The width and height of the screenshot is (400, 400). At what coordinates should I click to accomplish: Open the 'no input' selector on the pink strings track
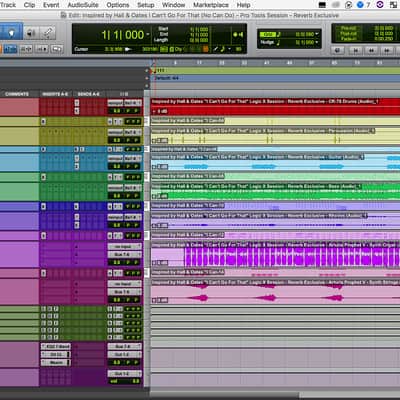(x=124, y=284)
